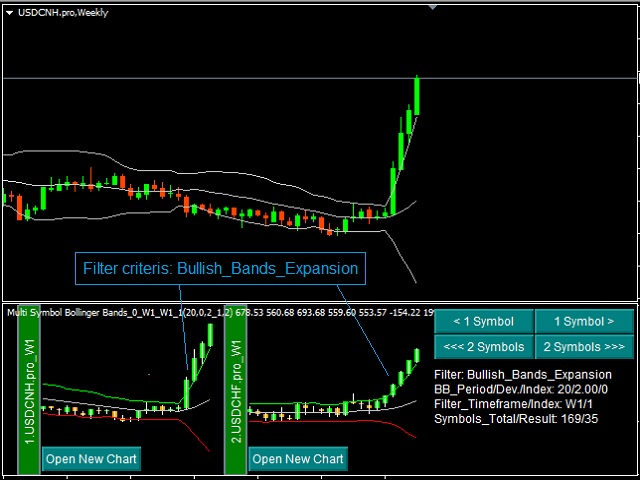Open New Chart for USDCHF
Image resolution: width=640 pixels, height=480 pixels.
click(298, 459)
